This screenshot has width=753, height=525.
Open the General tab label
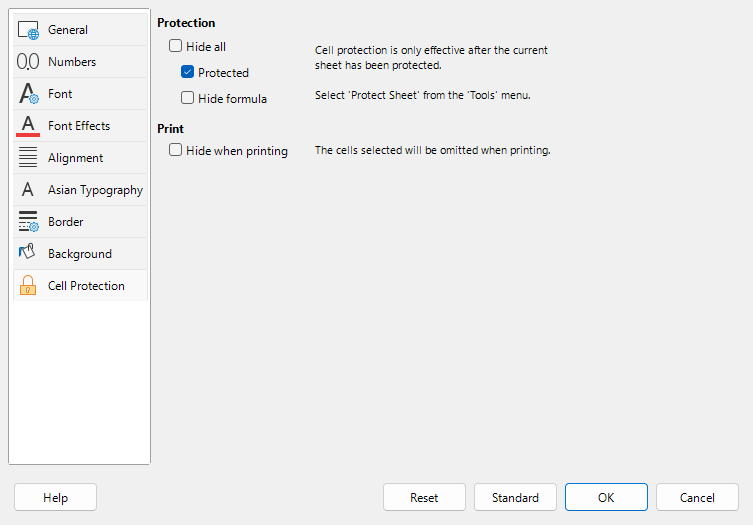[68, 30]
